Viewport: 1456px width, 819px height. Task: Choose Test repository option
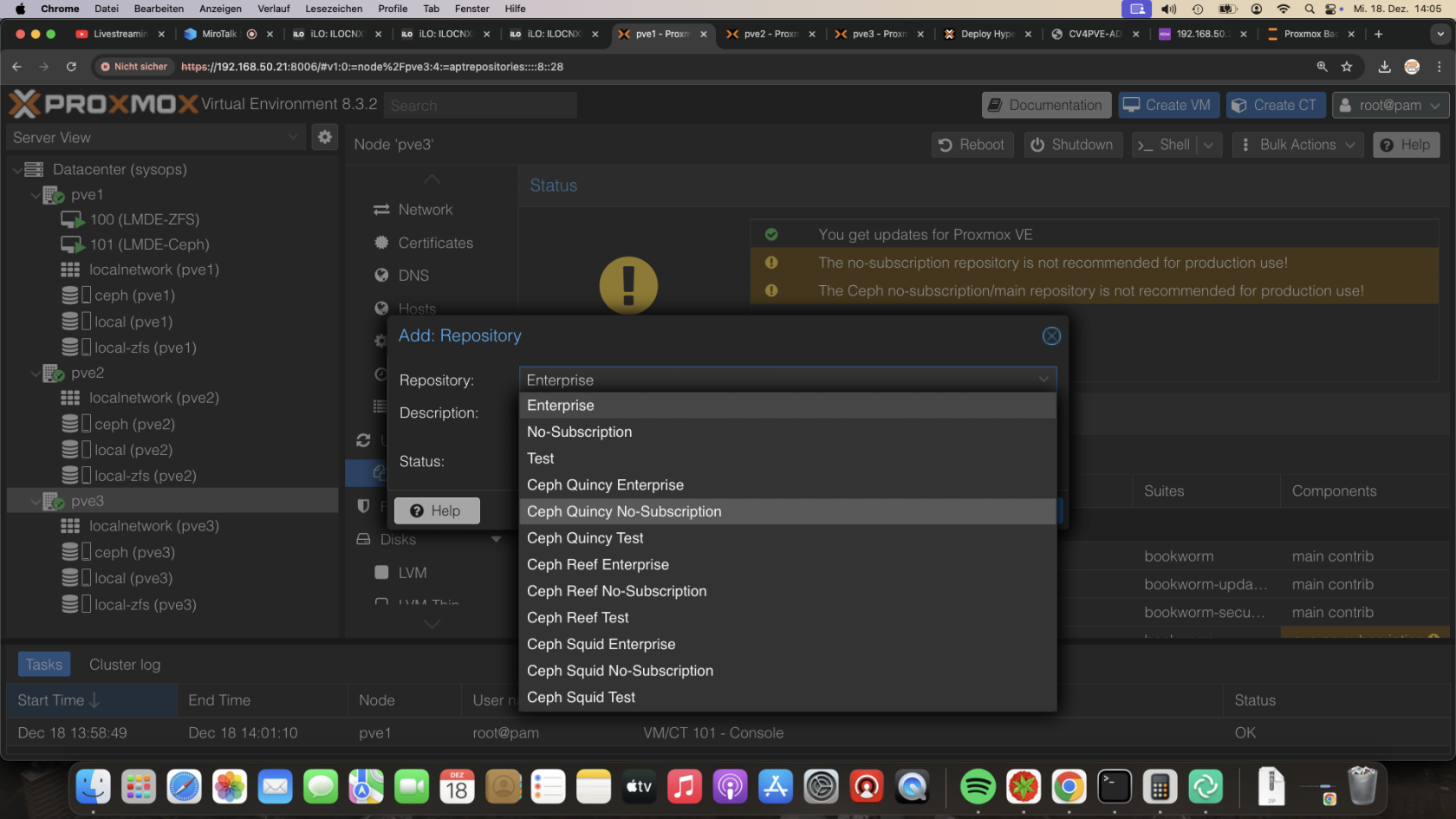pyautogui.click(x=787, y=458)
